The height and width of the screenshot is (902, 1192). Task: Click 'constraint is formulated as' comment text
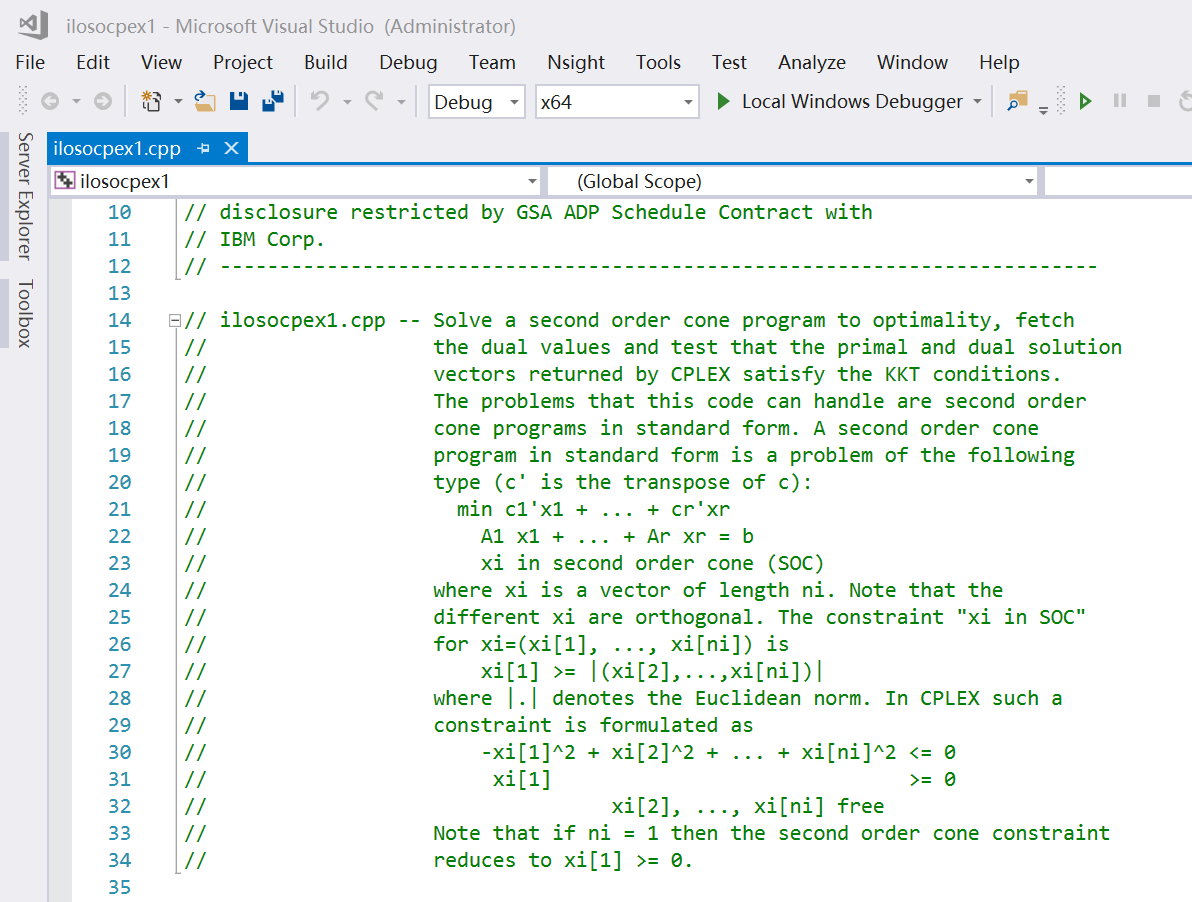(593, 725)
